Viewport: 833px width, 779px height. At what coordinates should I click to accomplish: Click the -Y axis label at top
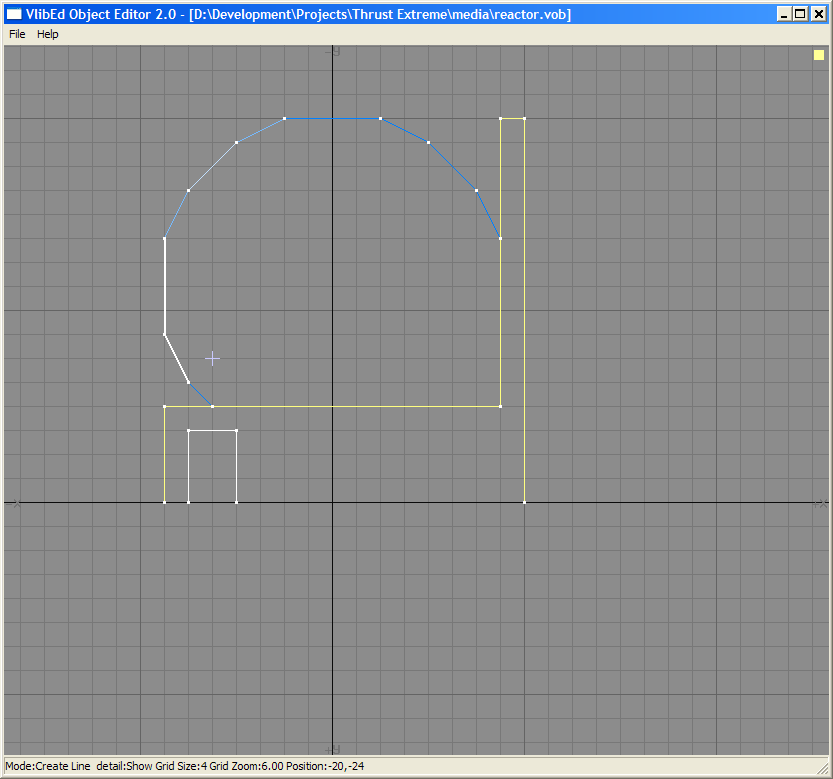click(334, 50)
